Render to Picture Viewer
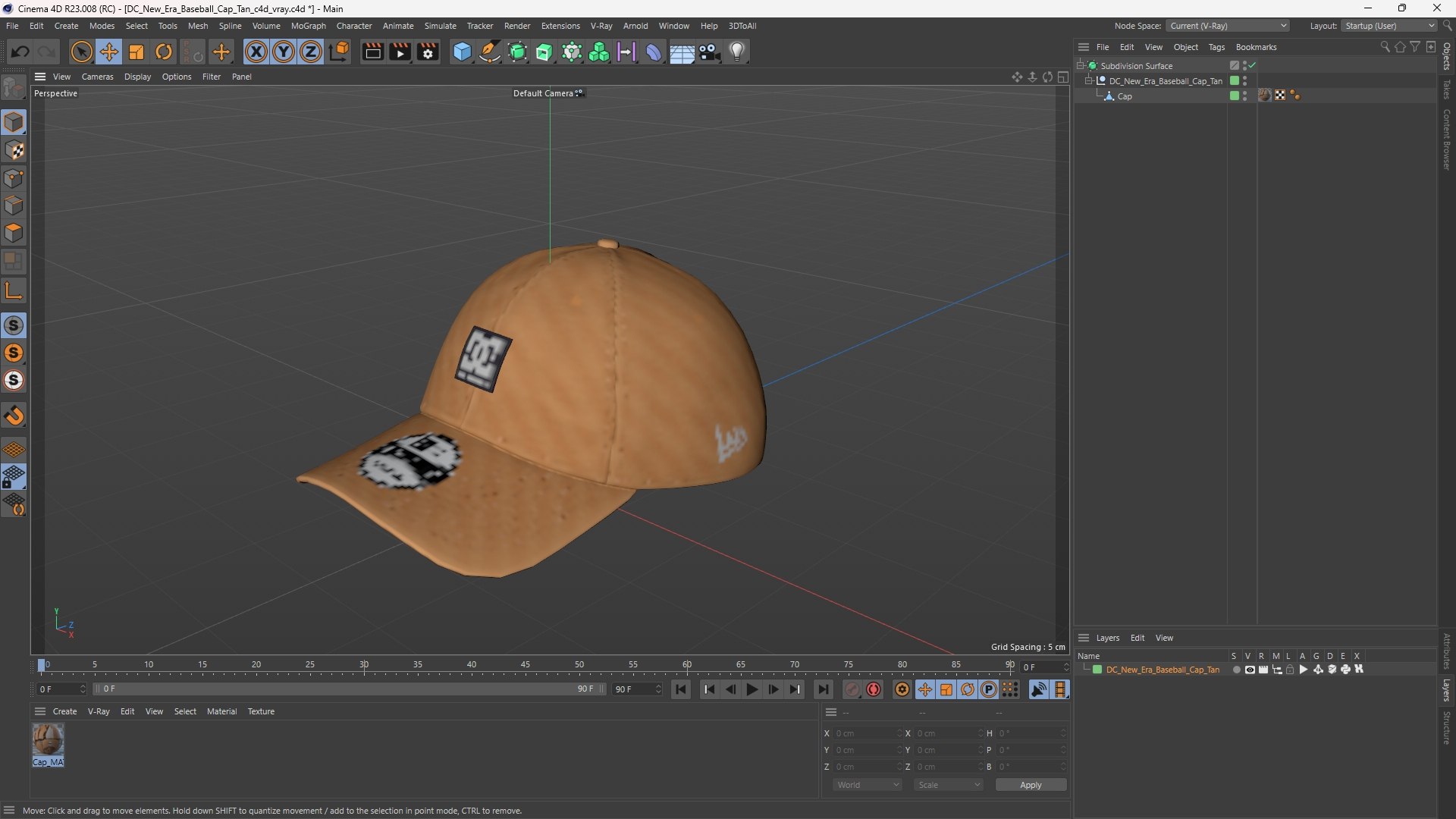Image resolution: width=1456 pixels, height=819 pixels. point(400,52)
